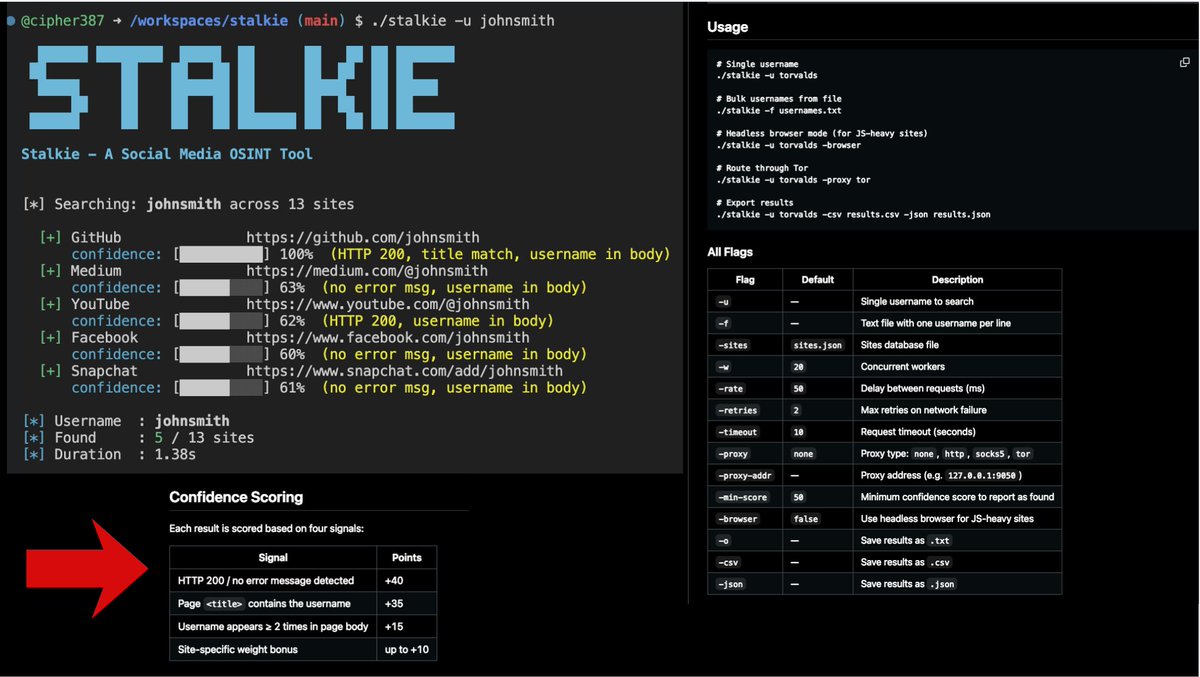Click the "@cipher387" username in the prompt
The width and height of the screenshot is (1200, 677).
coord(62,20)
